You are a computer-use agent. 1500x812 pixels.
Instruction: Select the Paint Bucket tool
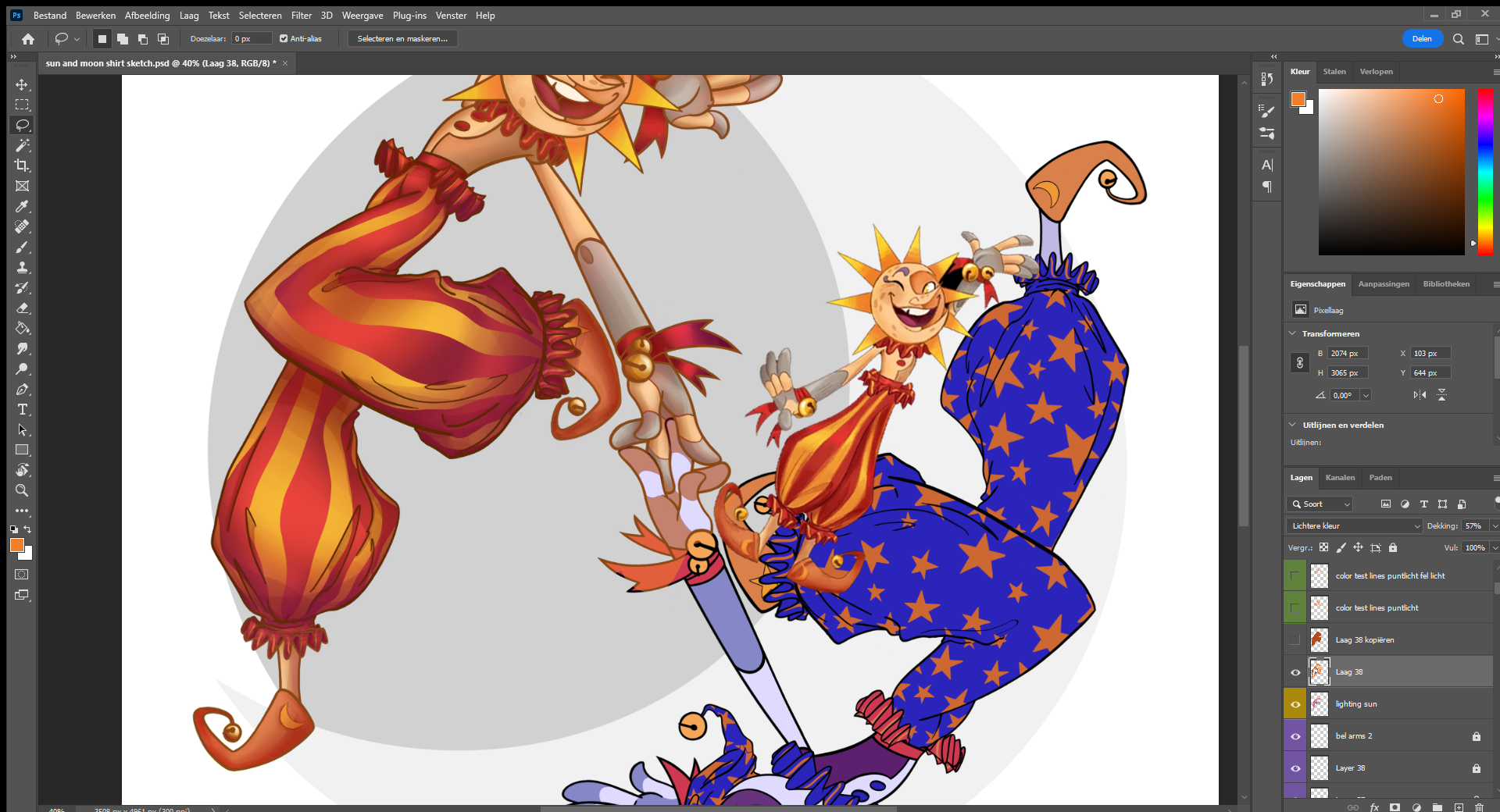coord(22,328)
